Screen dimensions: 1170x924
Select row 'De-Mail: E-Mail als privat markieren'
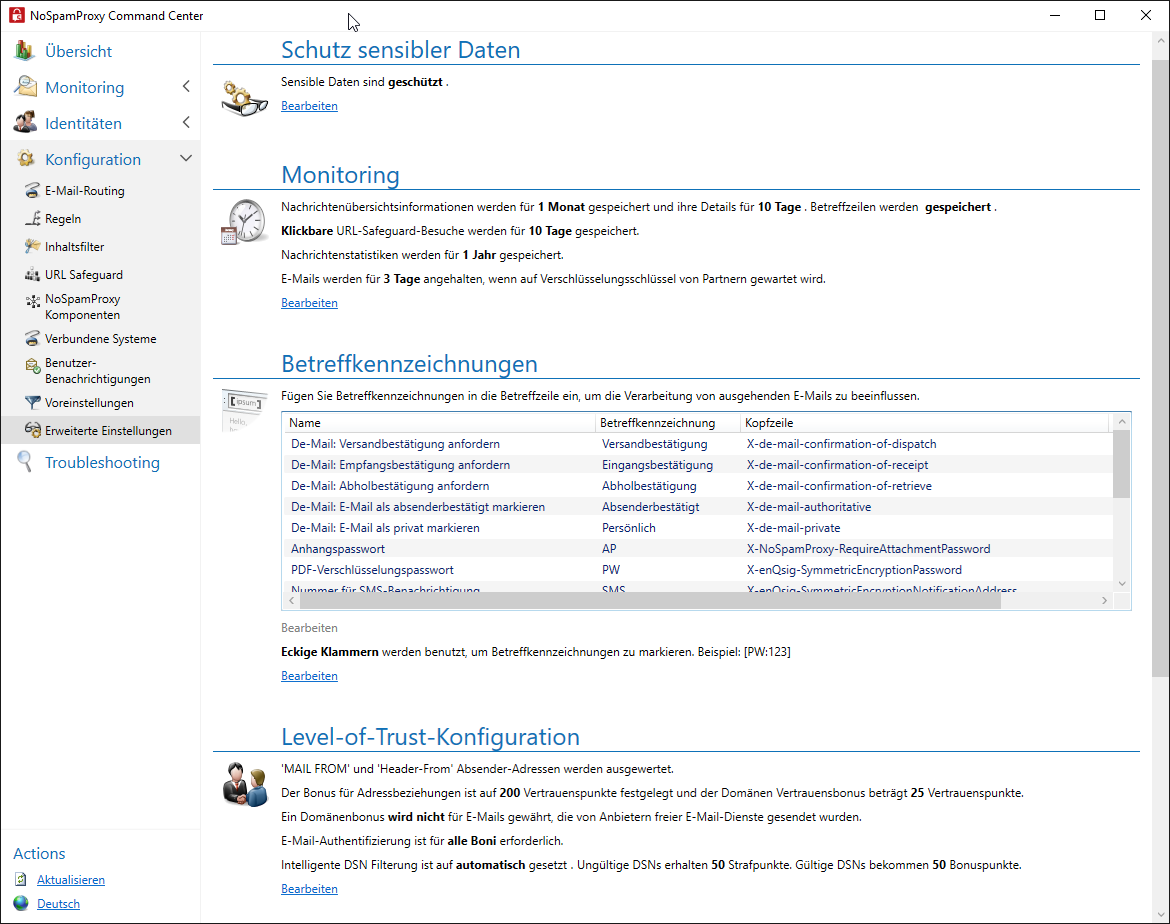698,527
